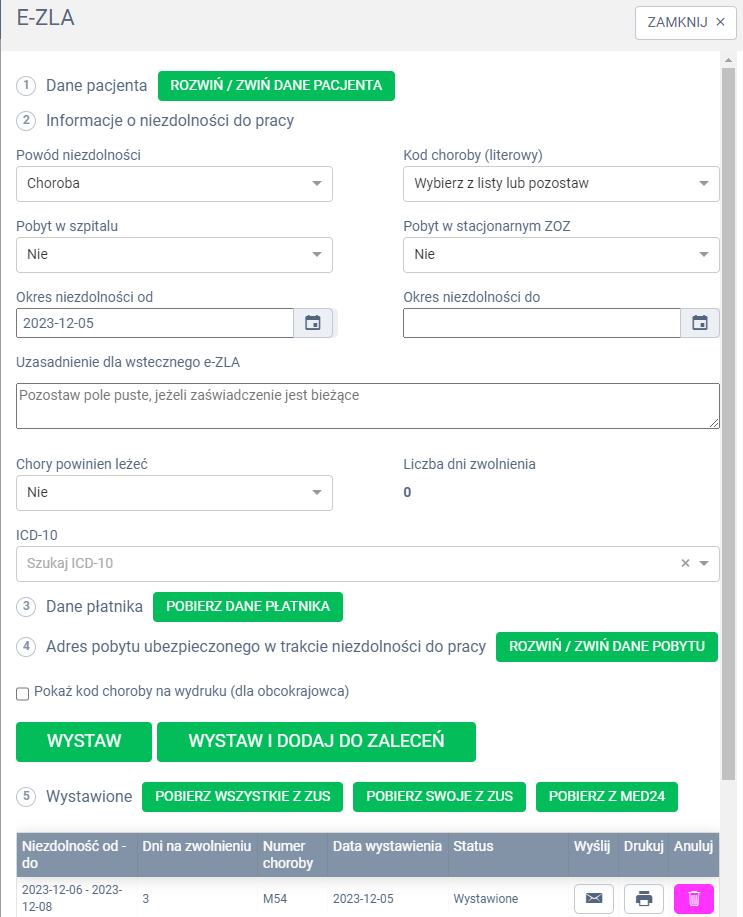743x917 pixels.
Task: Click 'Pobierz dane płatnika' button
Action: click(x=248, y=606)
